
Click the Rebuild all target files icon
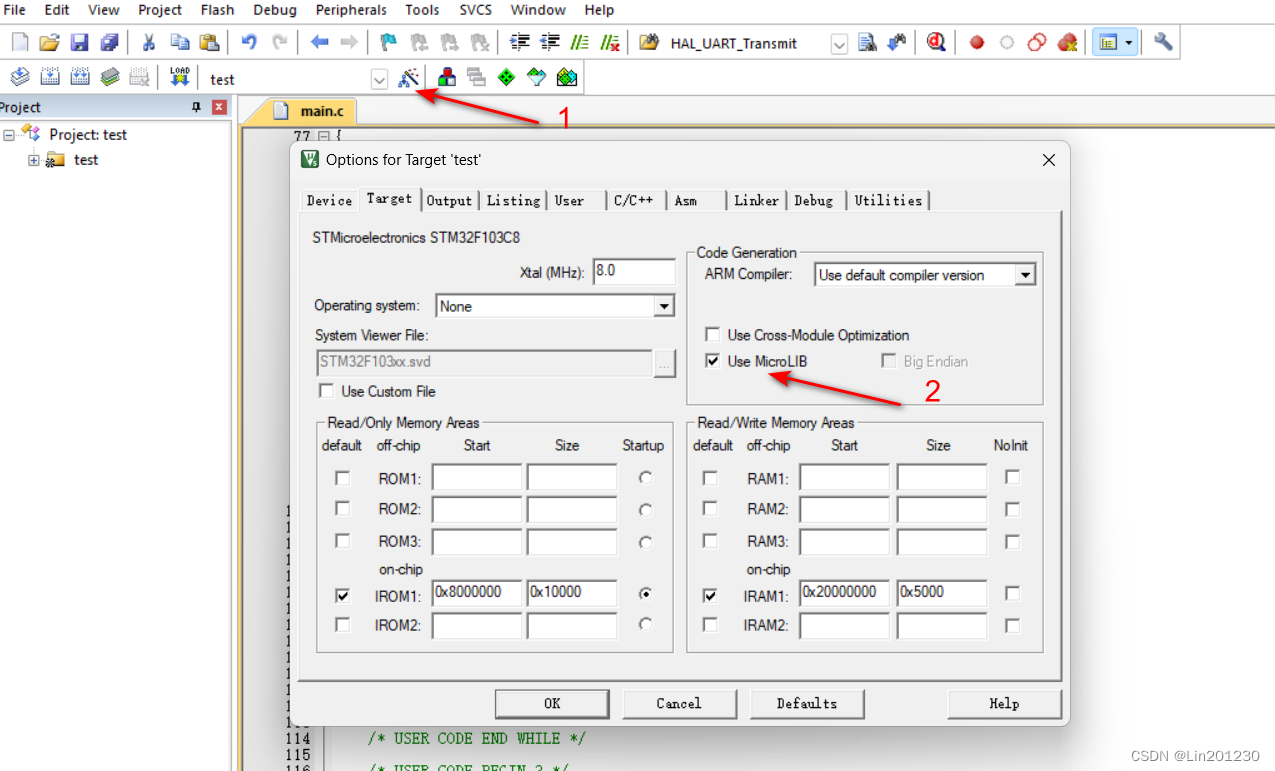click(x=80, y=77)
